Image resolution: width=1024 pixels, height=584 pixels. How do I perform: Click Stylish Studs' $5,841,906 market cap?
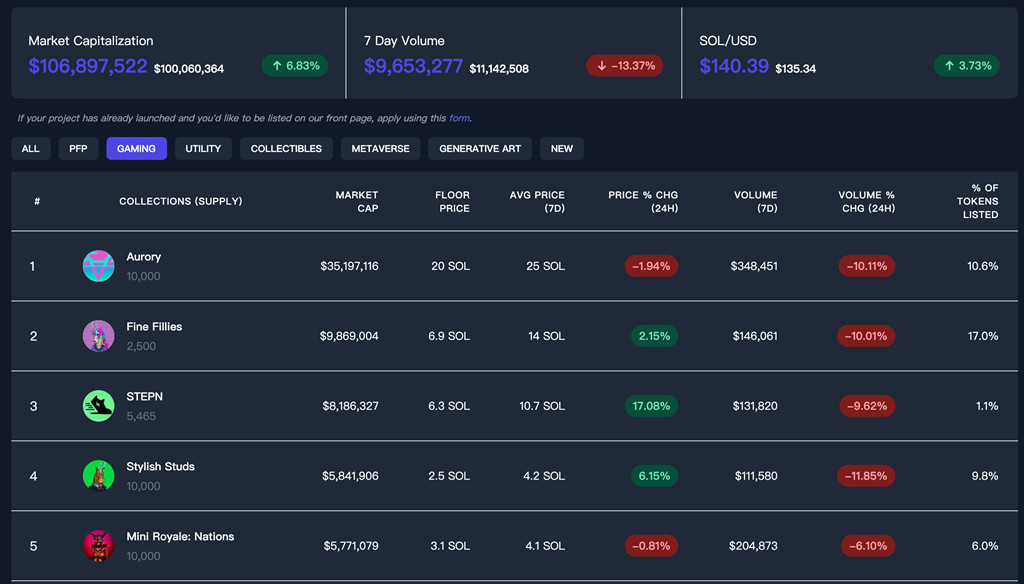(x=350, y=476)
